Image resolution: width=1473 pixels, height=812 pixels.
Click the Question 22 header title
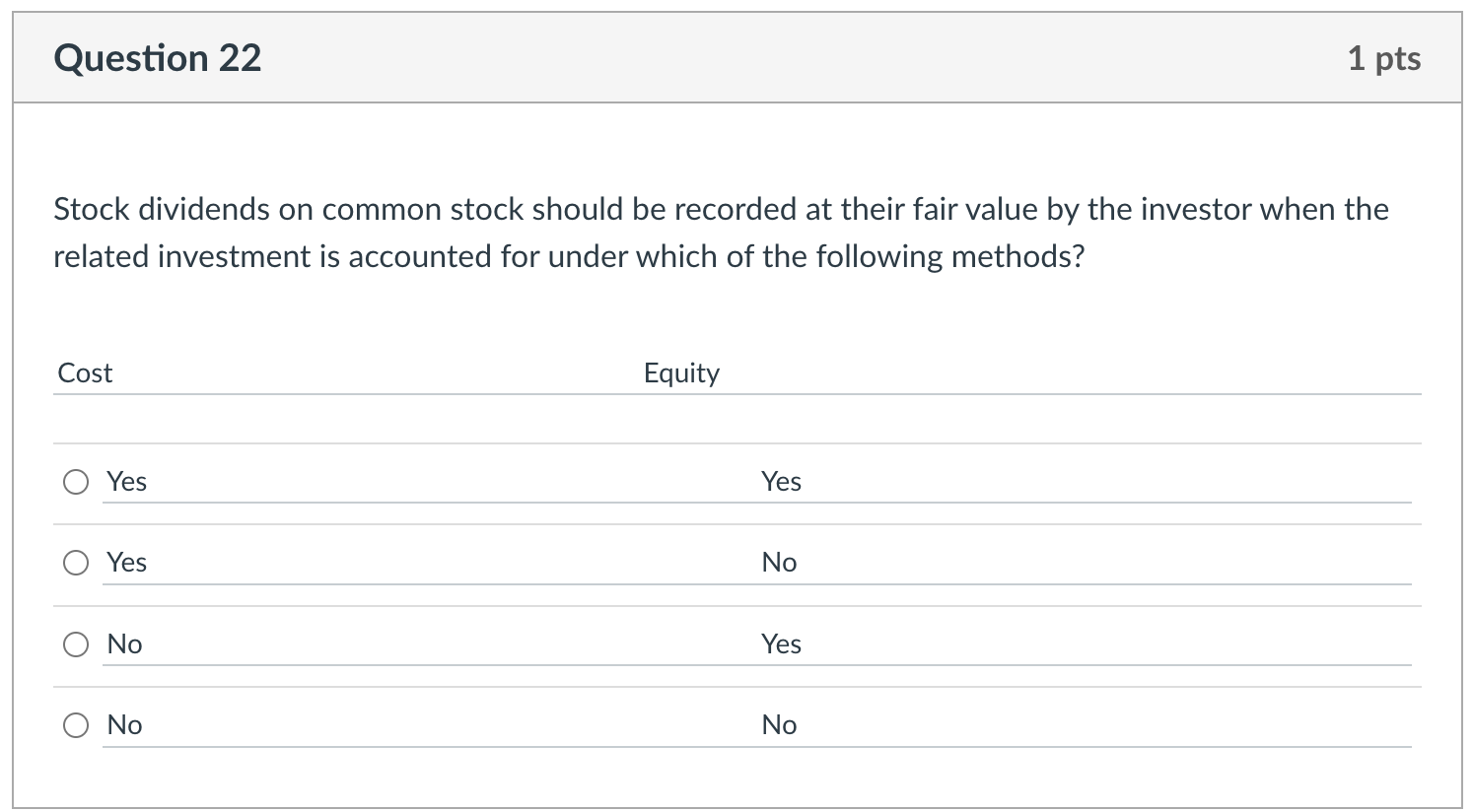point(158,57)
